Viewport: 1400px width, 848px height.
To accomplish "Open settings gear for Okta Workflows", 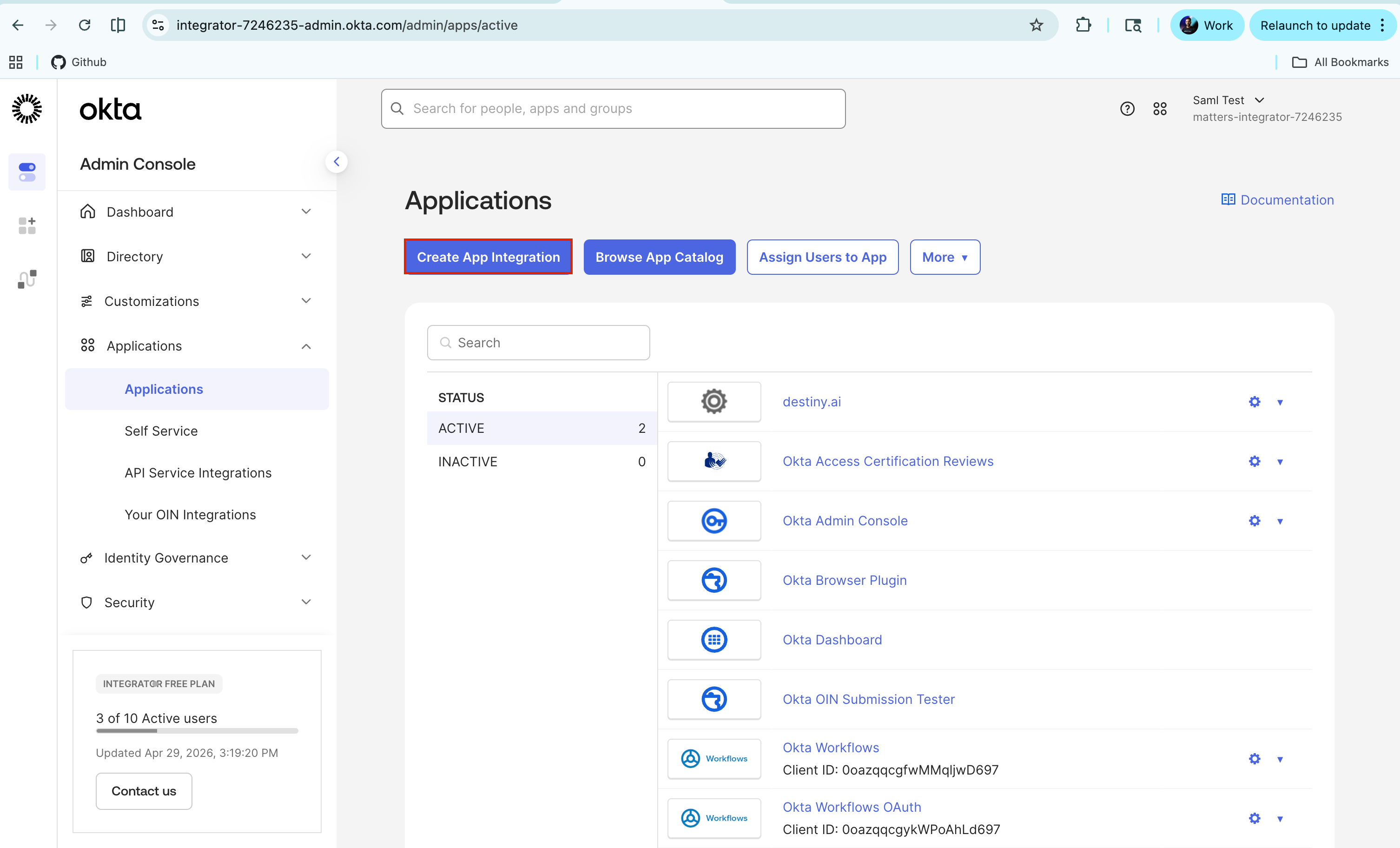I will point(1254,759).
